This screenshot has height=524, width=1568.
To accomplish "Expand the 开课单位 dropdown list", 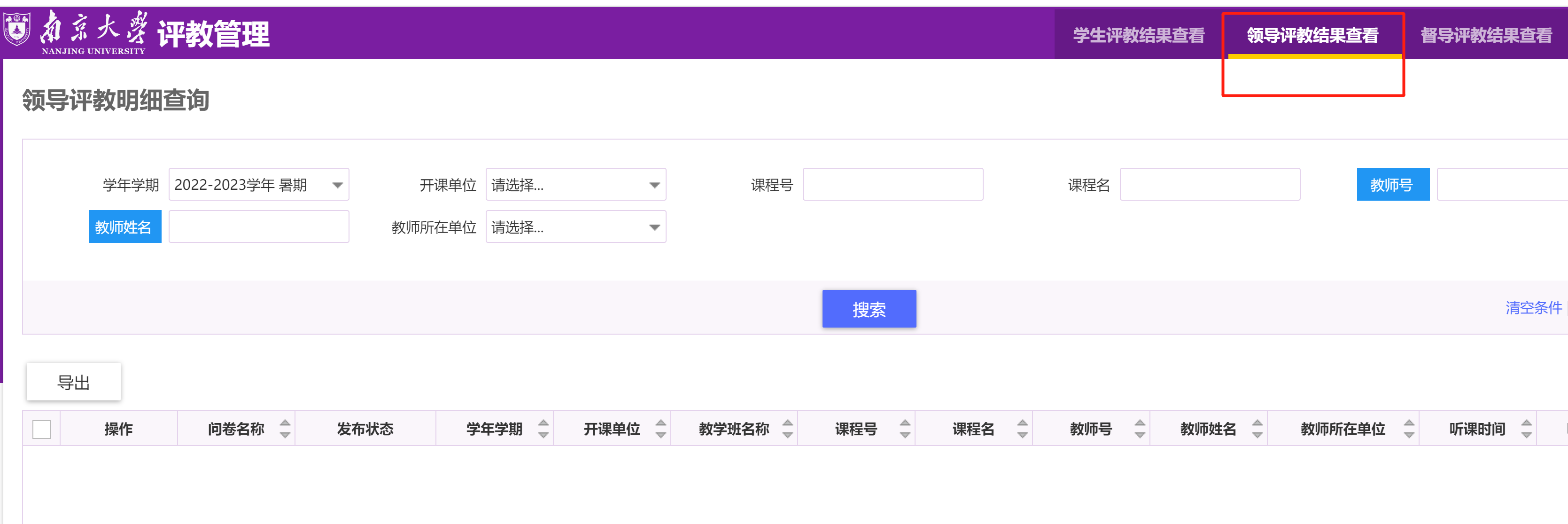I will 575,185.
